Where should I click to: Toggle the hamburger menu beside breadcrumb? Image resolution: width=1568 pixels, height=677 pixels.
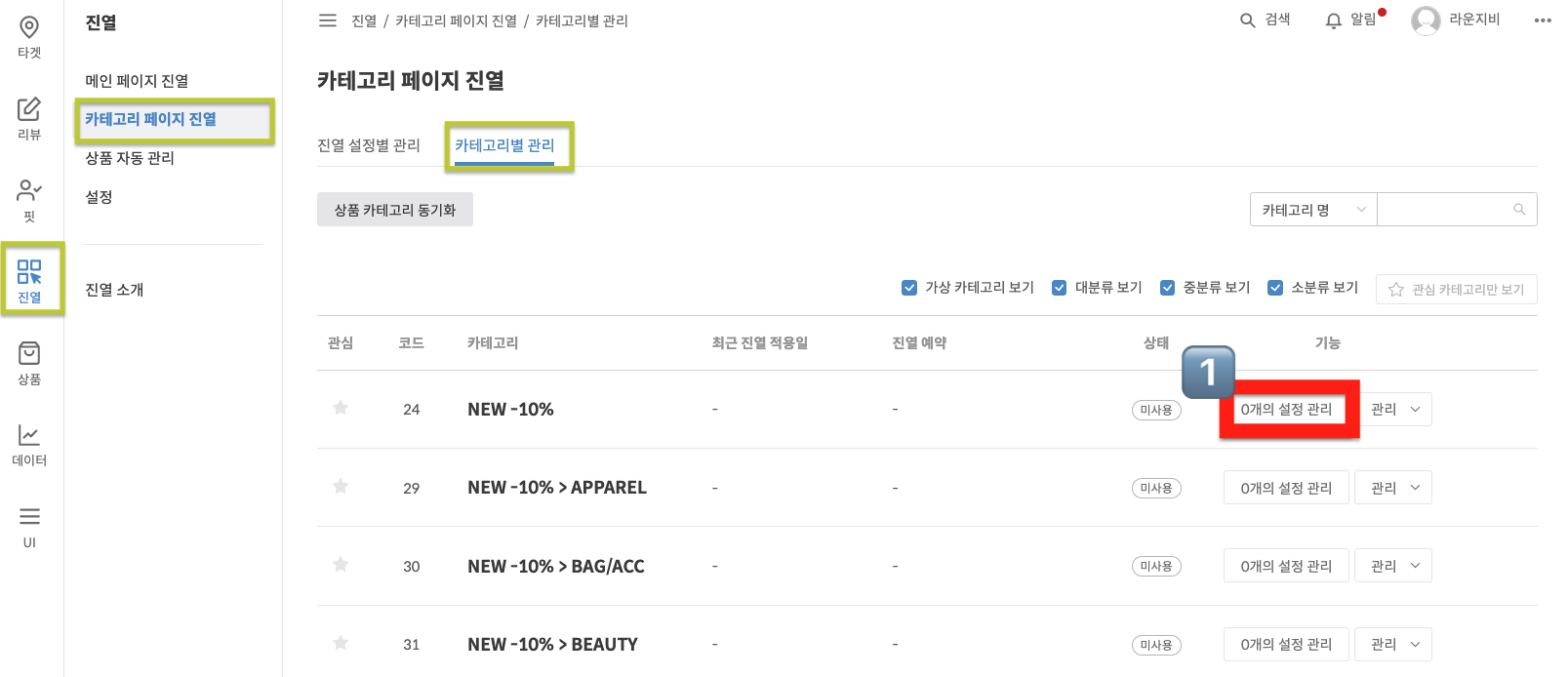pos(328,20)
